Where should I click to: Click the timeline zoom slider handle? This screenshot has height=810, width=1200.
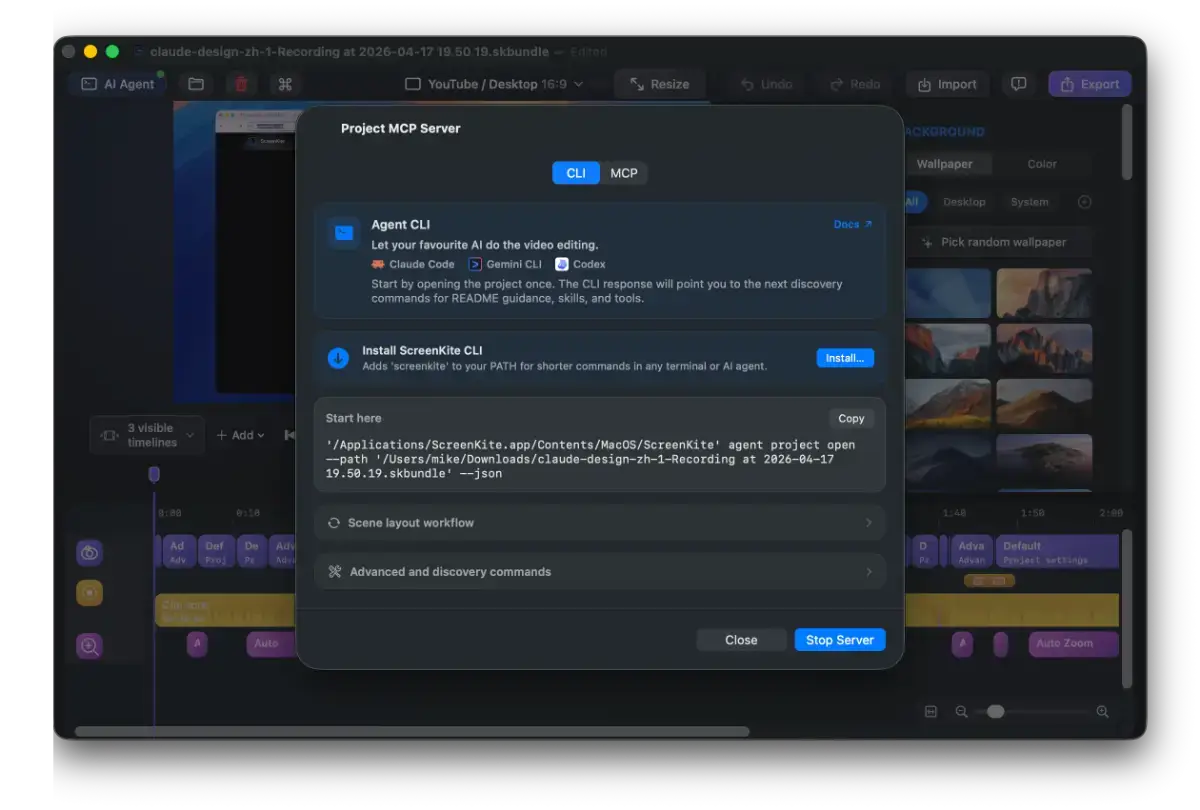tap(995, 711)
